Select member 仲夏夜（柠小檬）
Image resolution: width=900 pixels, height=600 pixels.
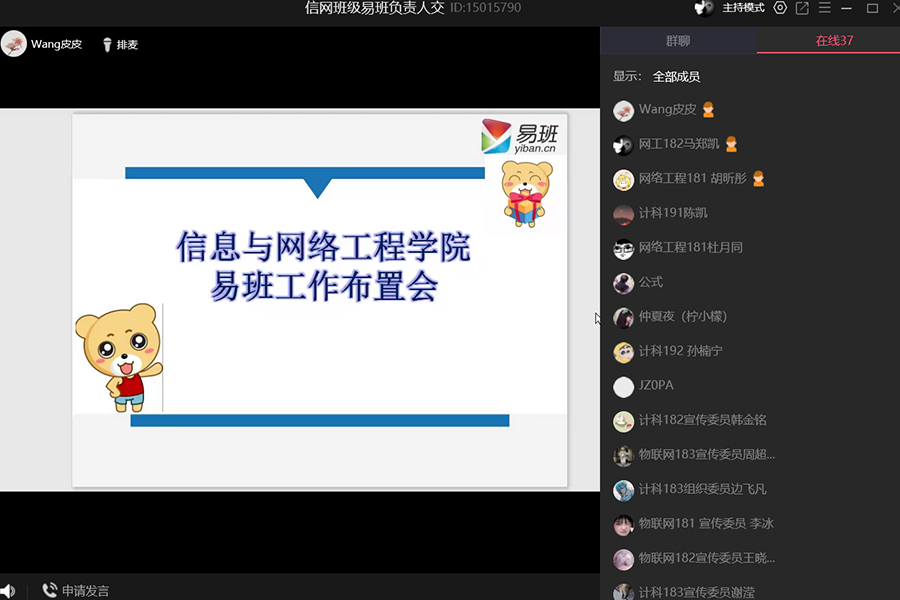682,317
